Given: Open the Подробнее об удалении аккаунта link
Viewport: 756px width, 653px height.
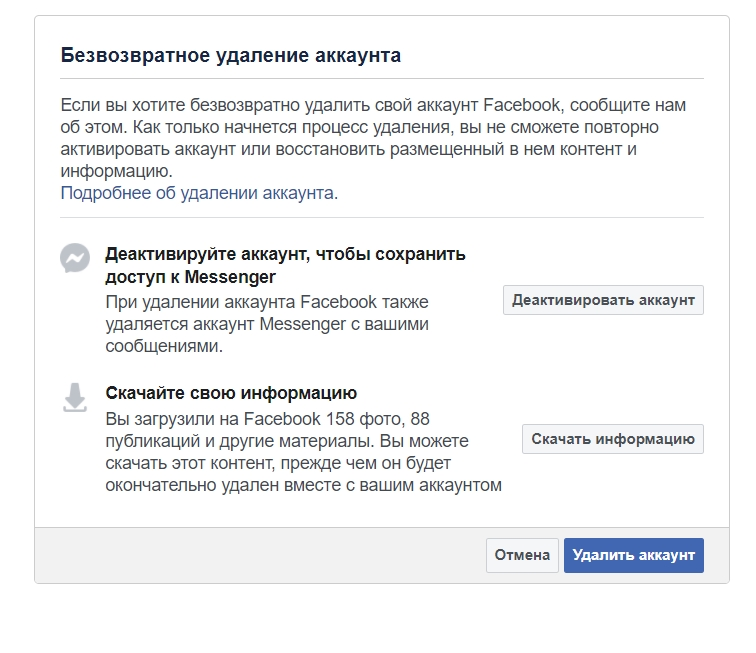Looking at the screenshot, I should click(199, 193).
